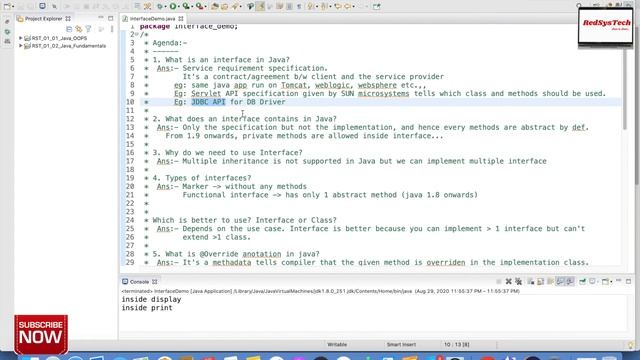Toggle show console on standard out

[560, 282]
